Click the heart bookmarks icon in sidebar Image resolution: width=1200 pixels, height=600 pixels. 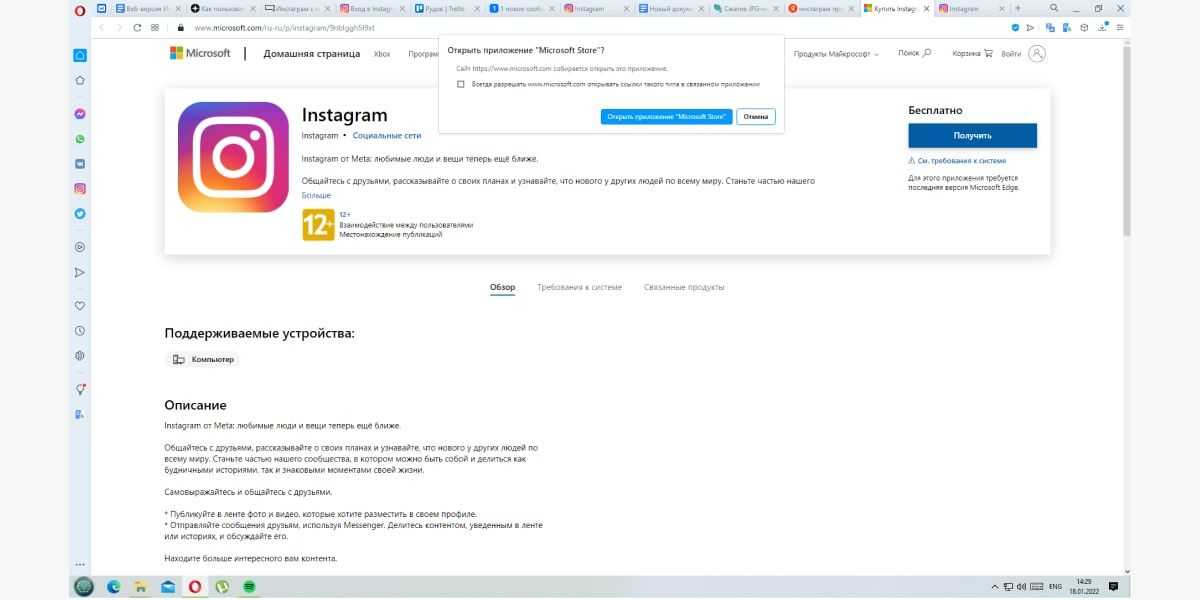[80, 305]
